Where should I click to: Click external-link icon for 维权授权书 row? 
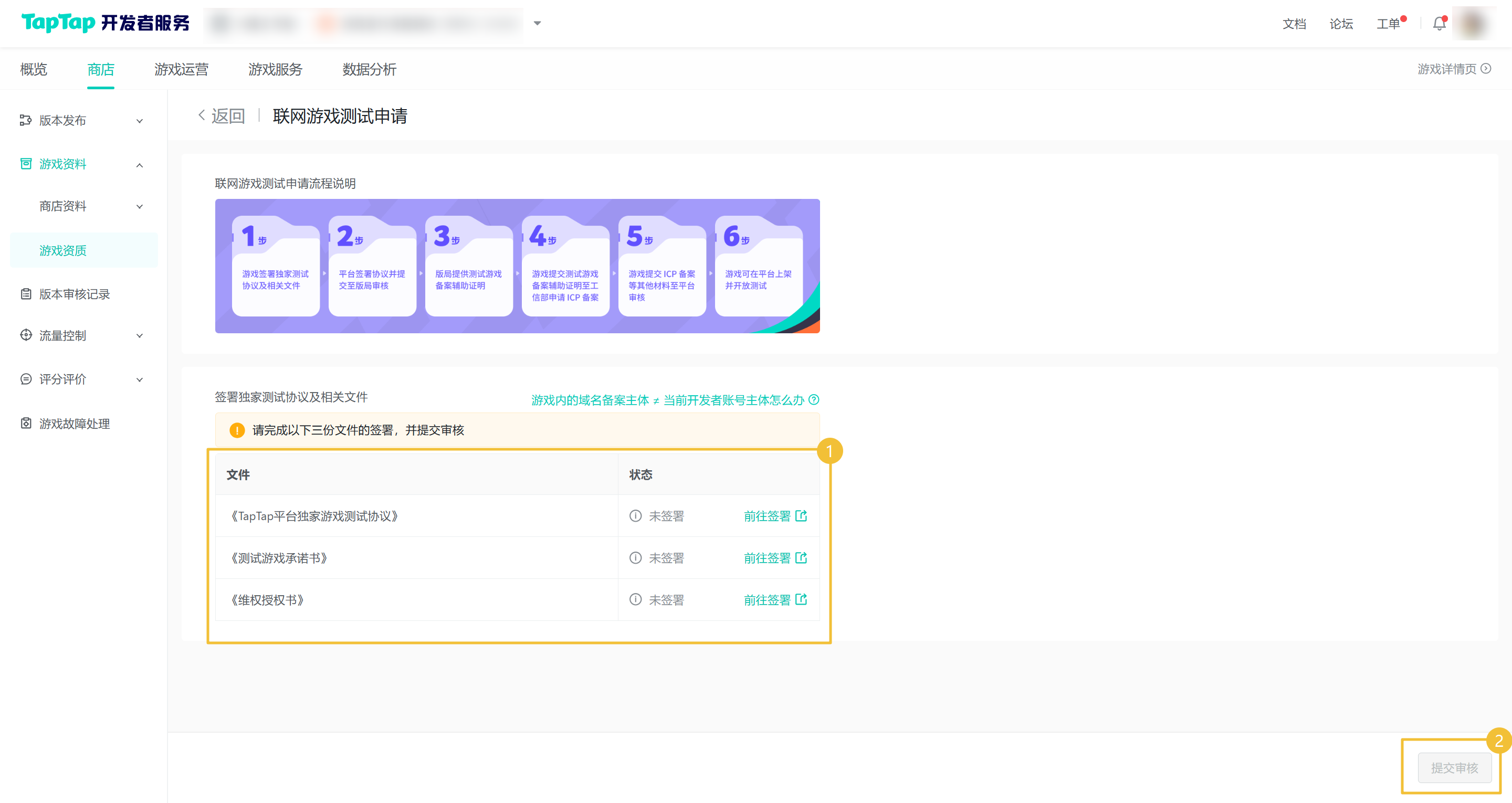801,599
